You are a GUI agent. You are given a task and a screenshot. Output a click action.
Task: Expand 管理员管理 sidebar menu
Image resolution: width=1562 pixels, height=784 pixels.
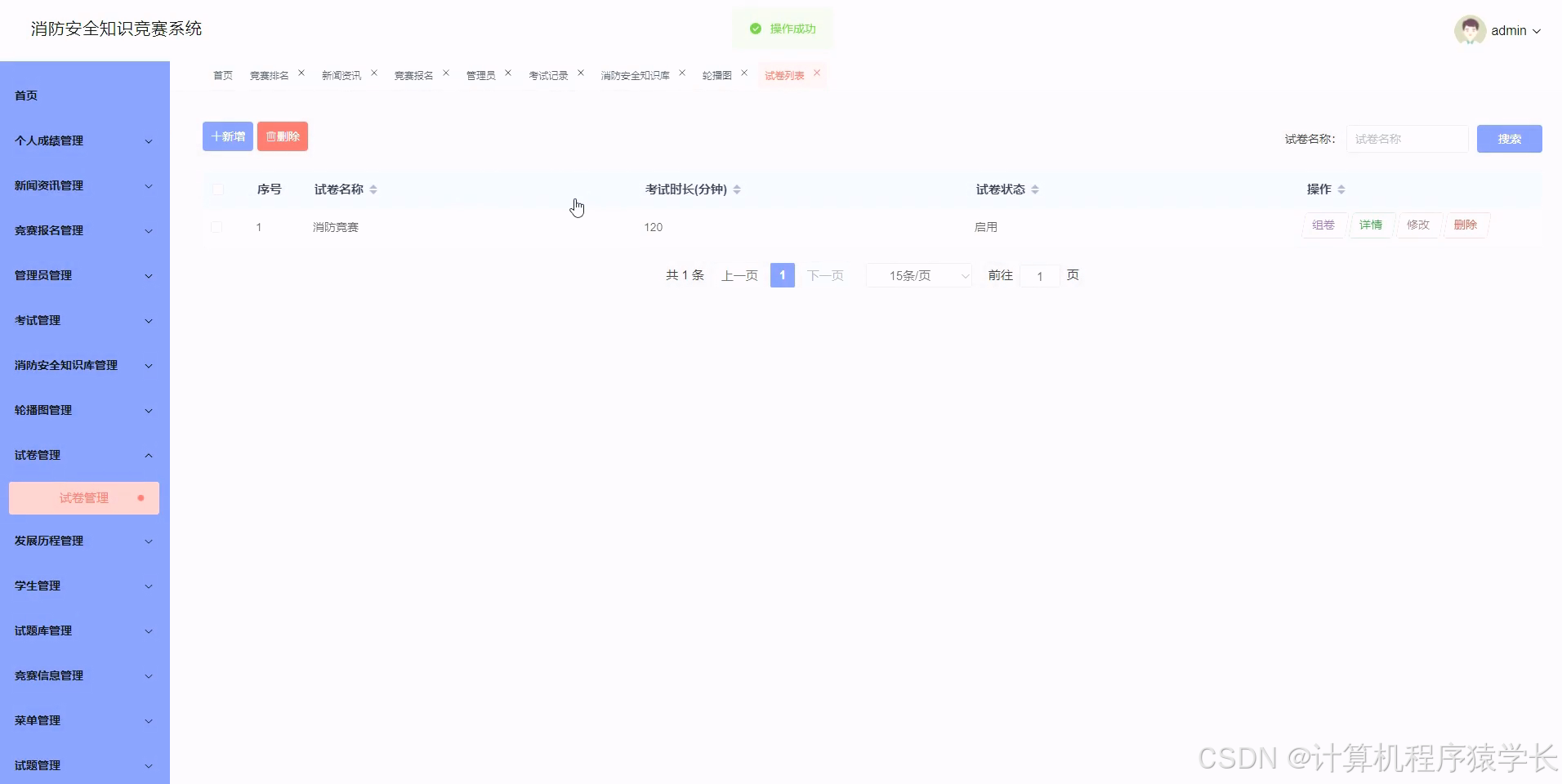[85, 275]
